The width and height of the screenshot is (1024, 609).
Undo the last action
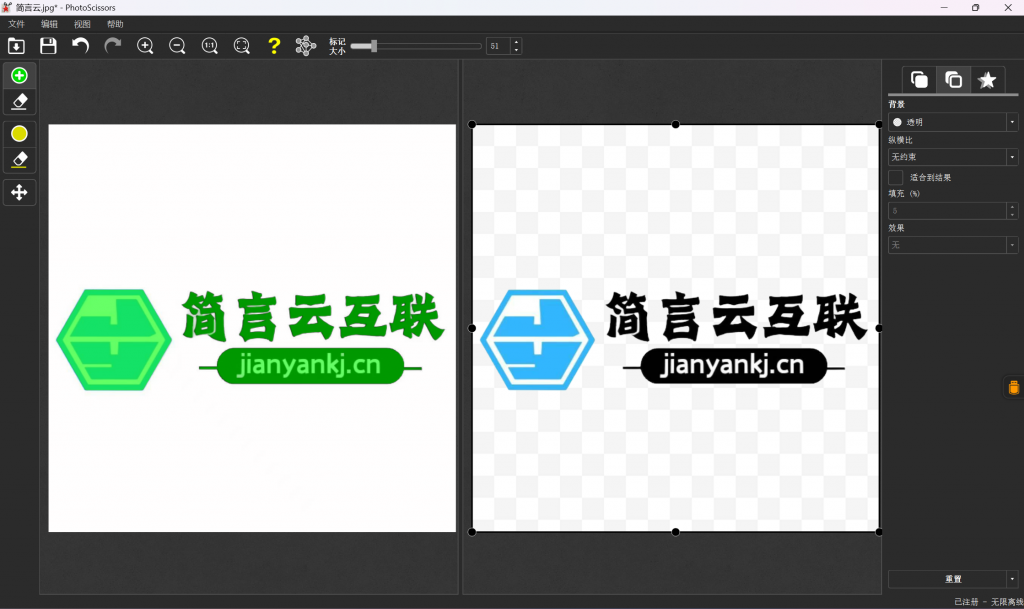[x=80, y=46]
